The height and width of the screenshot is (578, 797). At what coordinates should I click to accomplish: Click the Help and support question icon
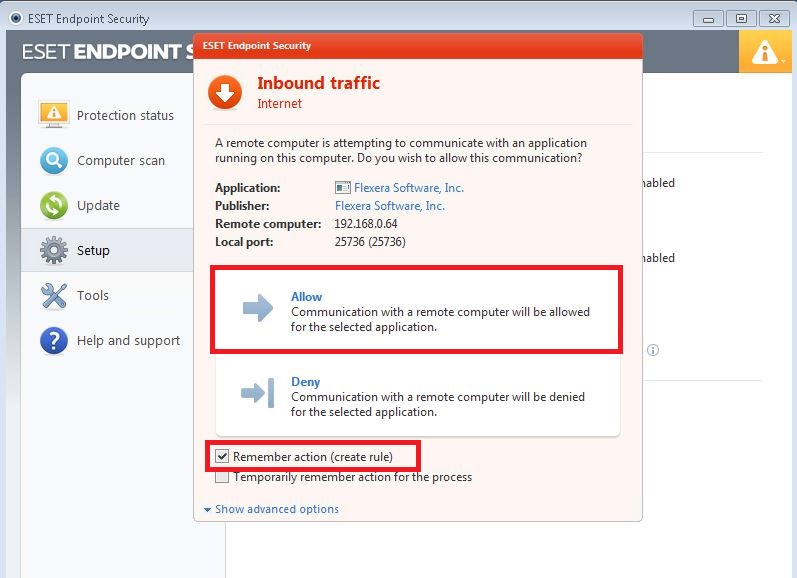pos(53,341)
